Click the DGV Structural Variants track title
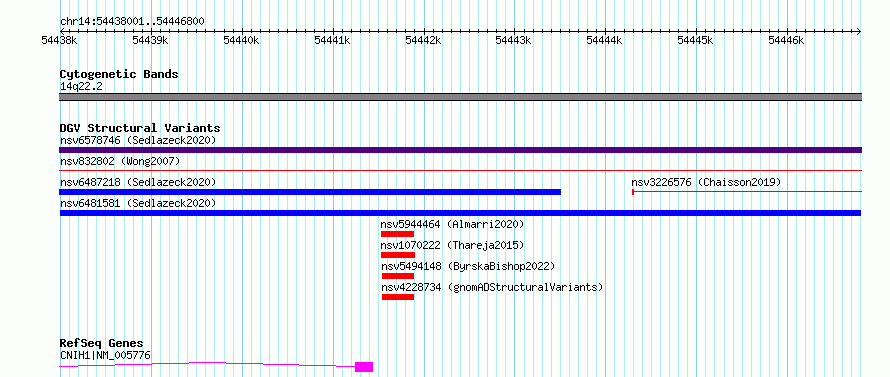The width and height of the screenshot is (890, 377). (x=140, y=128)
